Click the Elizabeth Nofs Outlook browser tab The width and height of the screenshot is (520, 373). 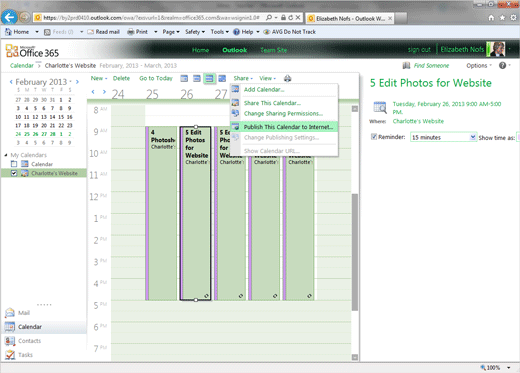(x=350, y=18)
